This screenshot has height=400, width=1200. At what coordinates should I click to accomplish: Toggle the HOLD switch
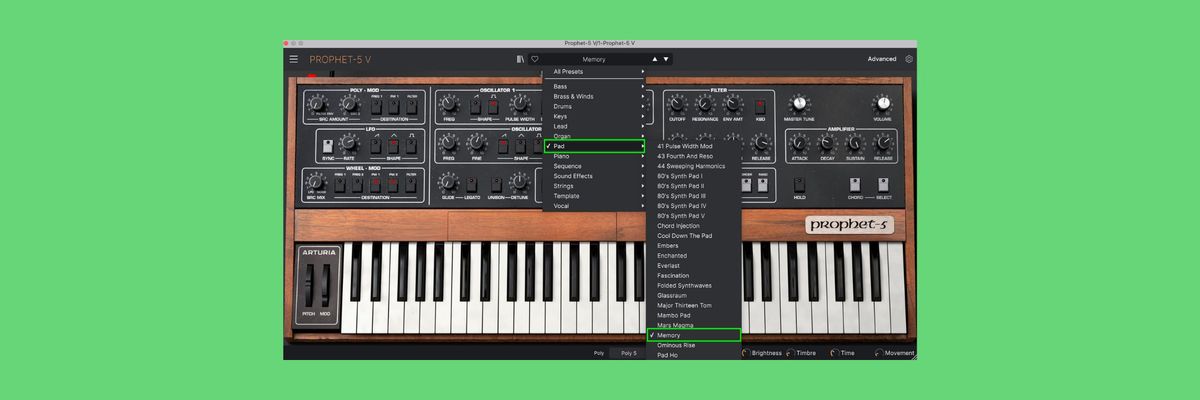[x=799, y=184]
